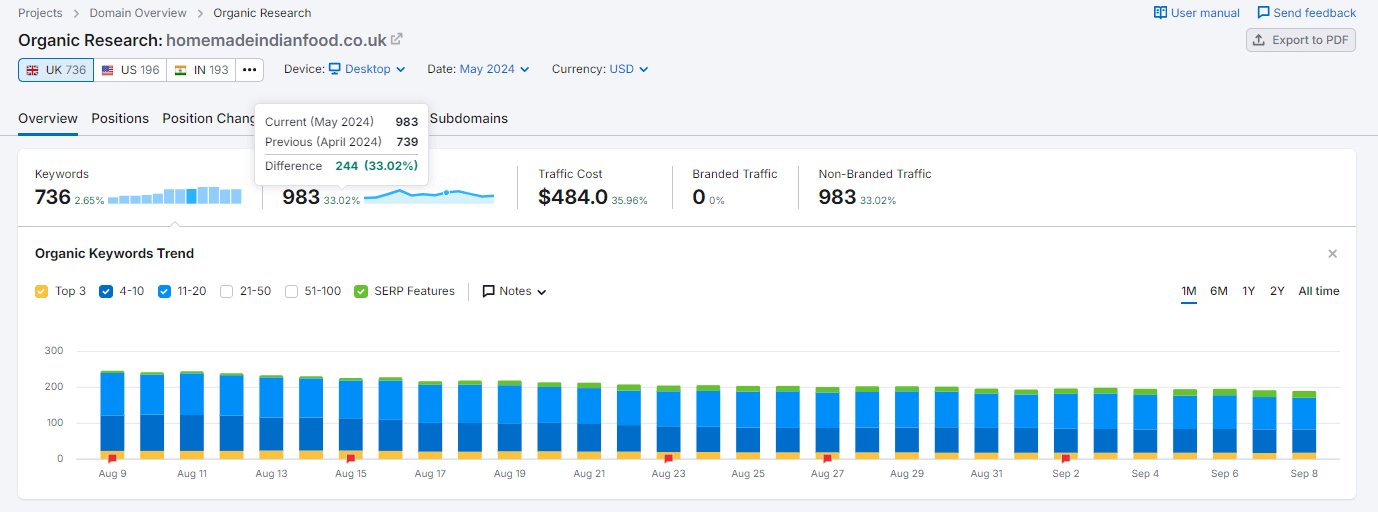
Task: Uncheck the Top 3 checkbox
Action: pos(41,292)
